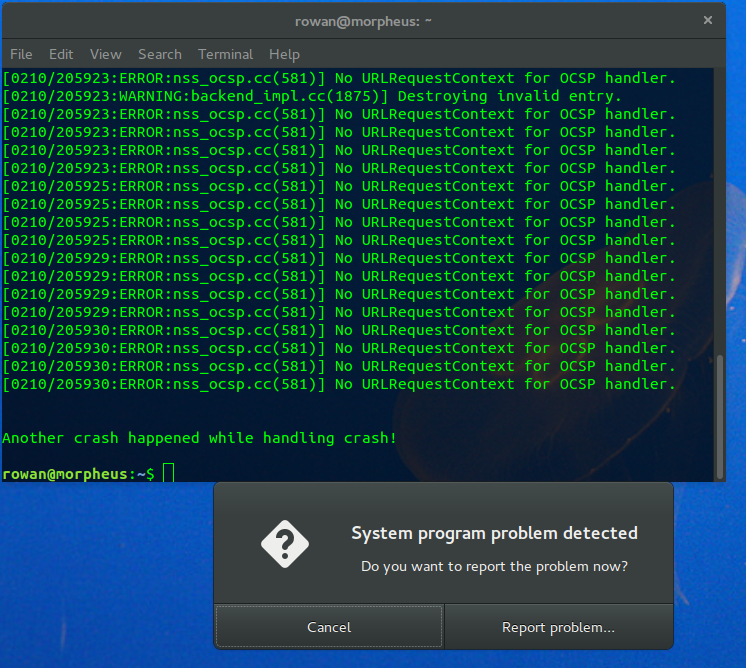Open the File menu in terminal

tap(21, 54)
